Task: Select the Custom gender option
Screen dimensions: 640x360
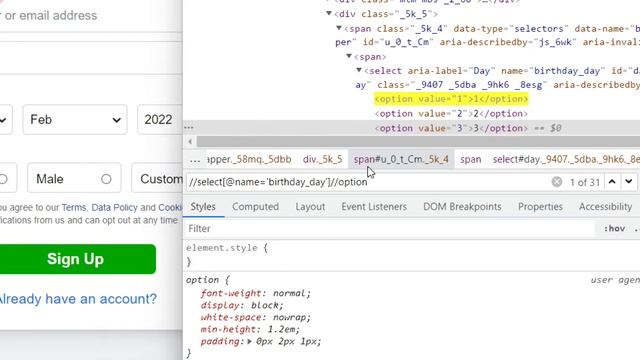Action: 157,179
